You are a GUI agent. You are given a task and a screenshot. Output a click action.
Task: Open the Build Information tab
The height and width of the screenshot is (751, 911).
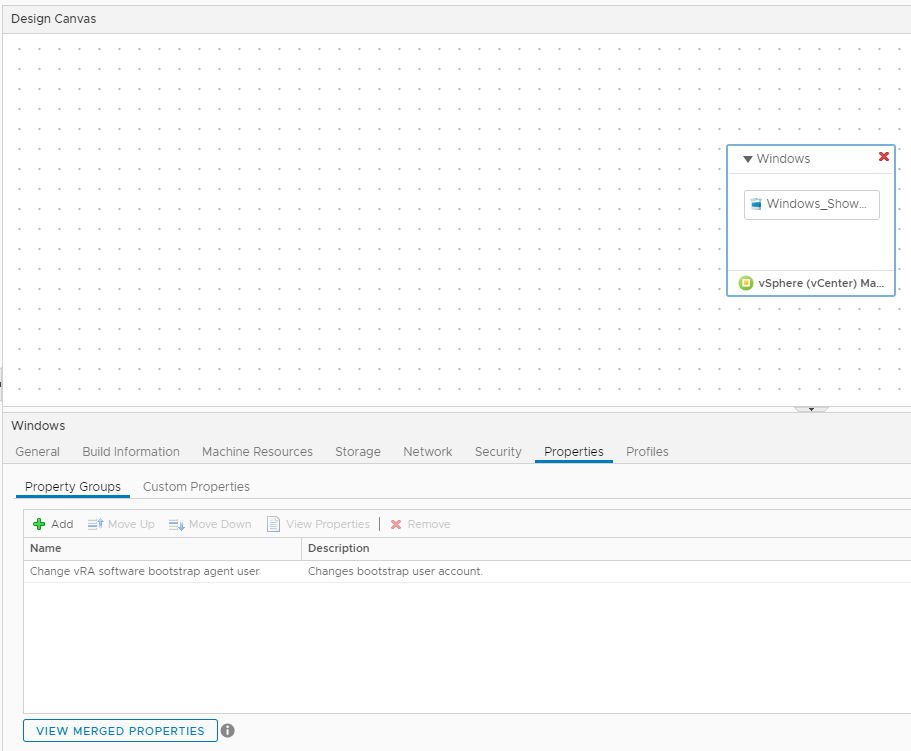pos(131,452)
